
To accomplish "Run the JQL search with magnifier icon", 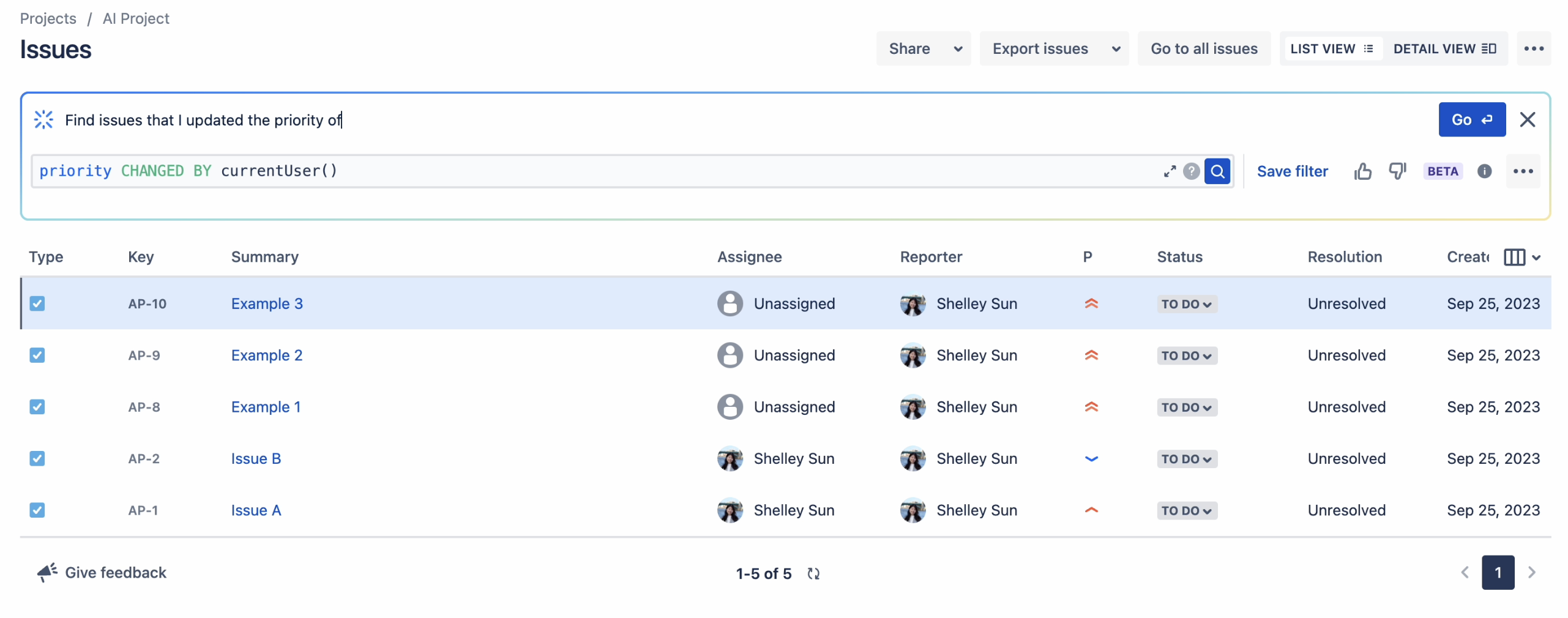I will point(1218,171).
